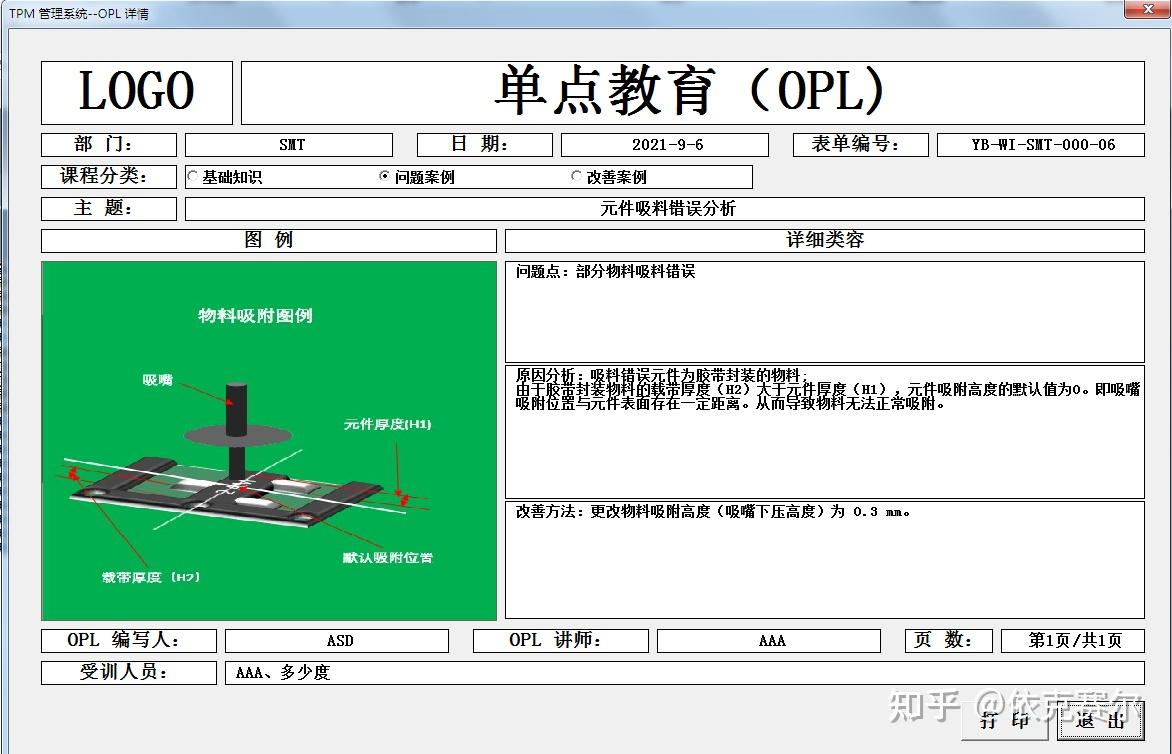This screenshot has width=1172, height=754.
Task: Select the 改善案例 radio button
Action: coord(577,176)
